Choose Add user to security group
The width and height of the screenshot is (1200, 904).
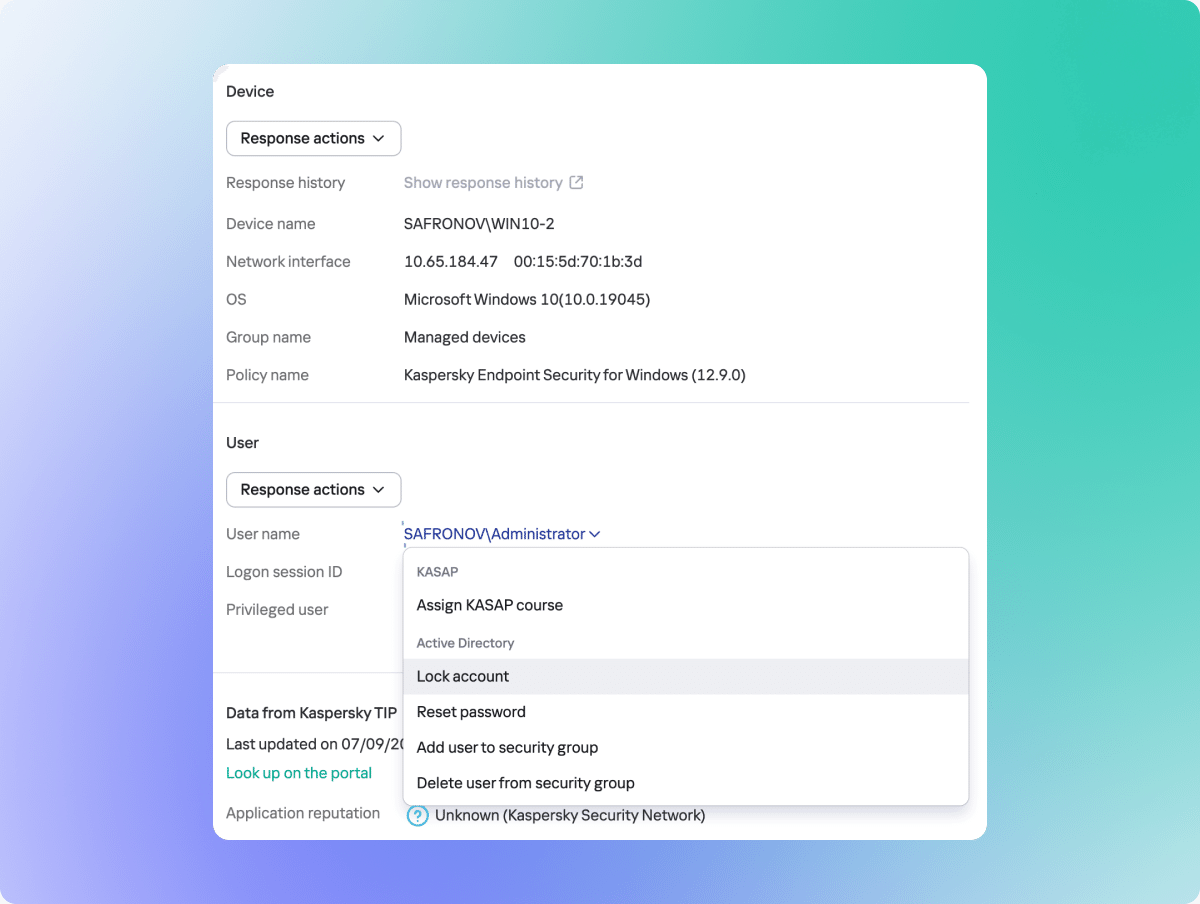click(686, 748)
